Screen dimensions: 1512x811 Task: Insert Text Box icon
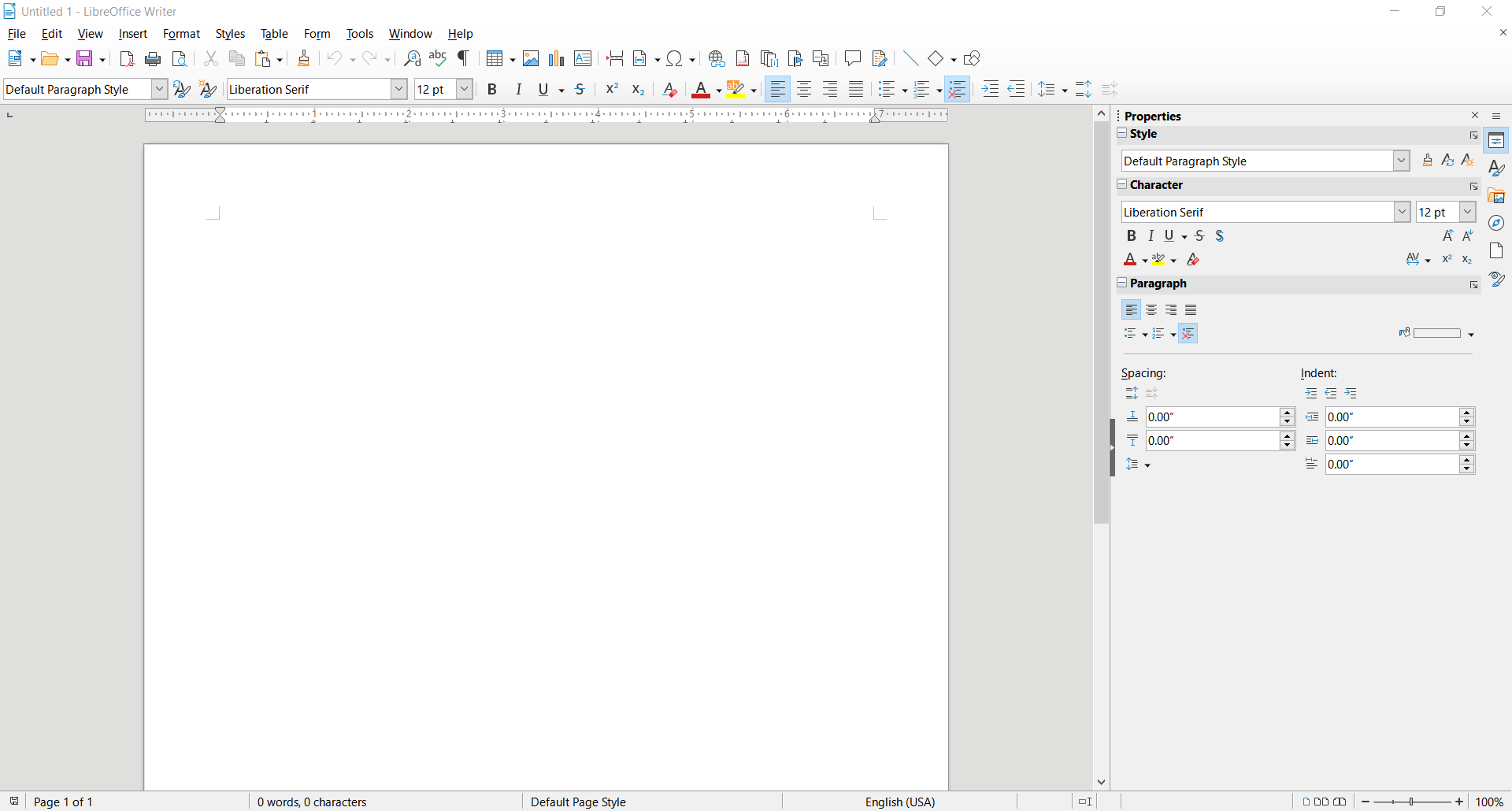coord(583,58)
